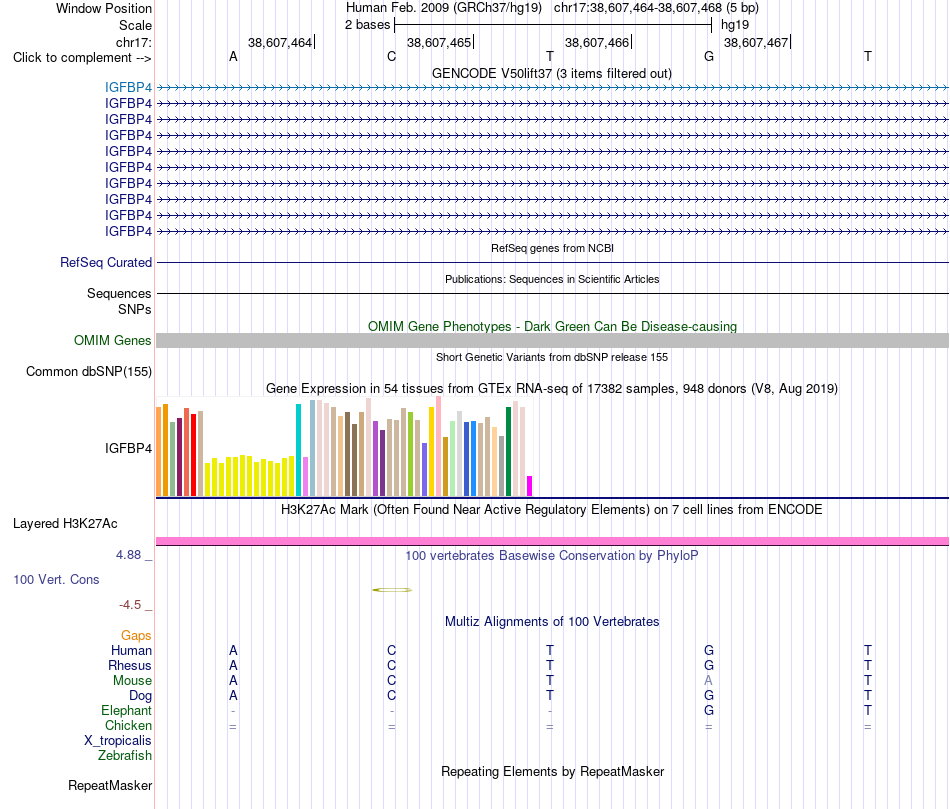The image size is (950, 809).
Task: Click the Rhesus species label
Action: point(130,665)
